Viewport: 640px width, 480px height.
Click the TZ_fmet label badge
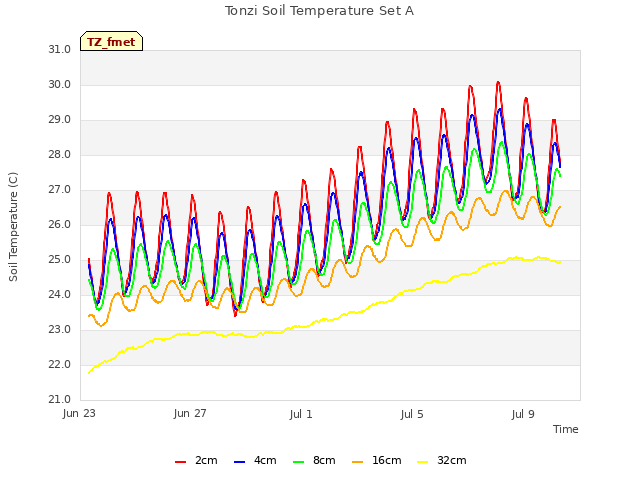(111, 41)
